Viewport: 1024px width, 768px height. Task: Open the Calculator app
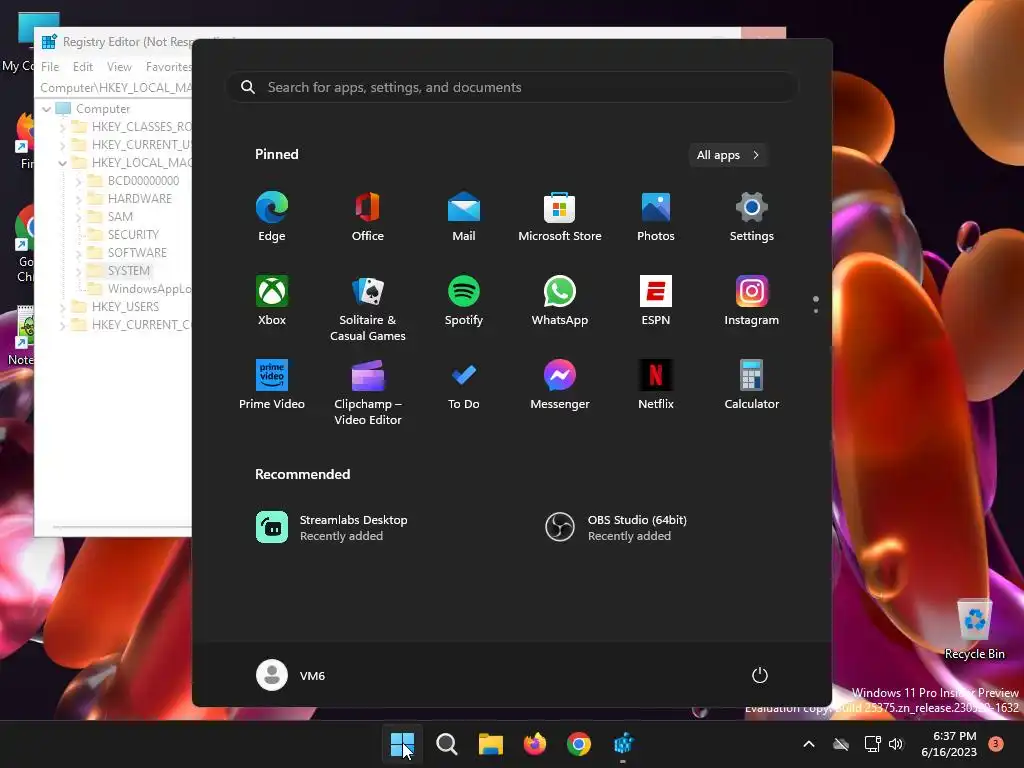pos(752,385)
